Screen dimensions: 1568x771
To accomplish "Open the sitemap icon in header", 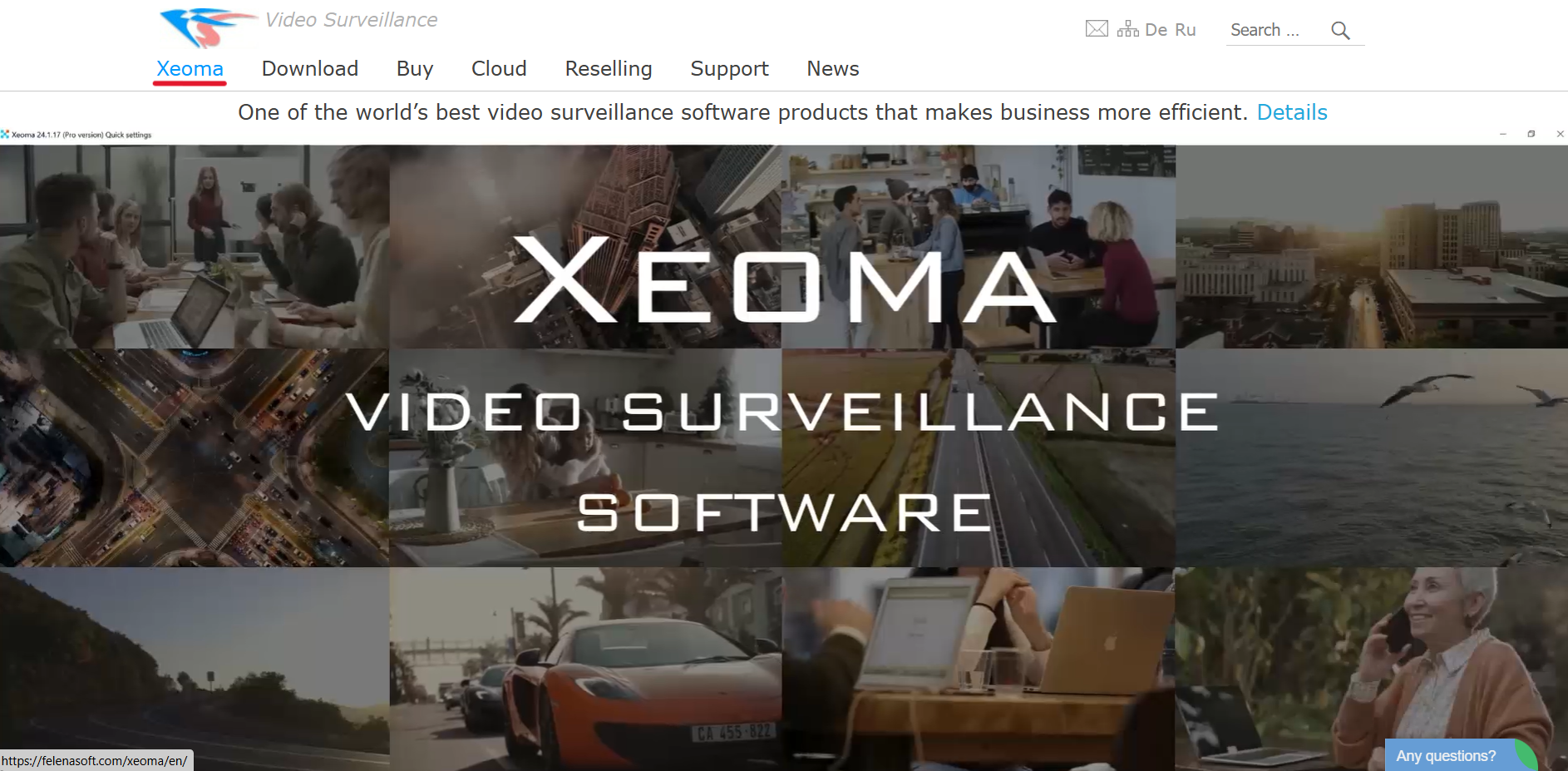I will [x=1127, y=29].
